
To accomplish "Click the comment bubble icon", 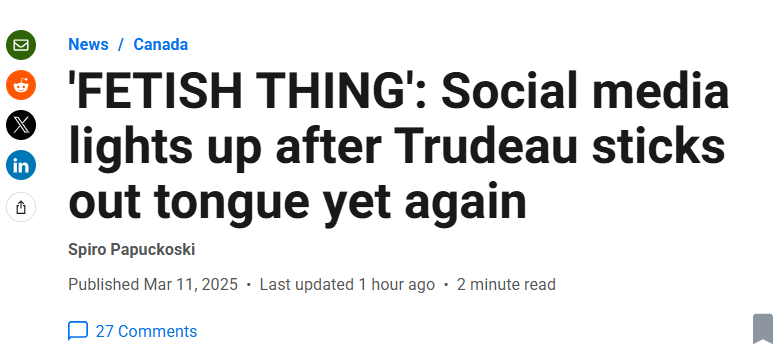I will click(78, 331).
